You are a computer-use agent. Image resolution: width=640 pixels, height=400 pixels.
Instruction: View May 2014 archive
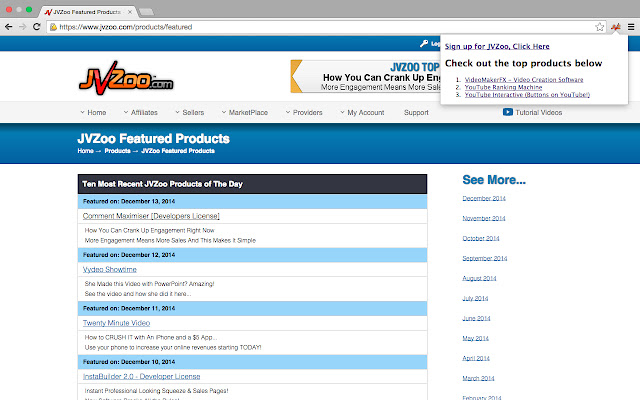click(x=476, y=338)
